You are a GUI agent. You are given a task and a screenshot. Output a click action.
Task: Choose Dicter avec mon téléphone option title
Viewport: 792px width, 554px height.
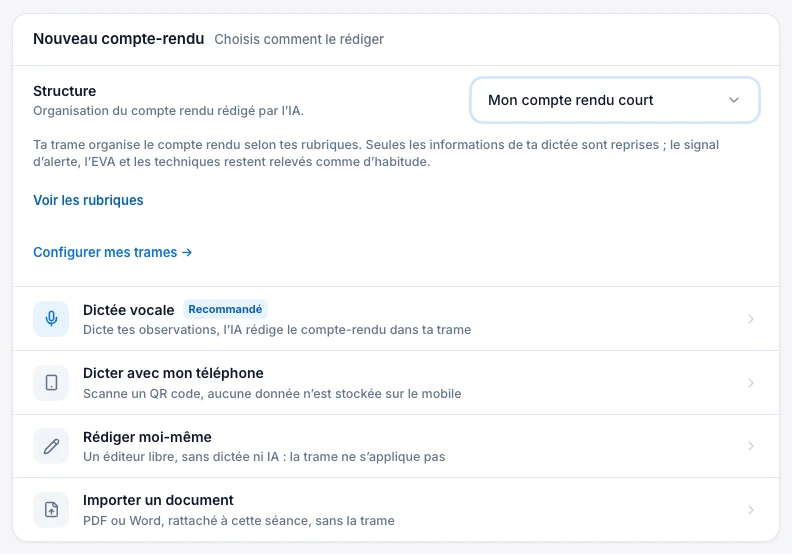pyautogui.click(x=173, y=373)
